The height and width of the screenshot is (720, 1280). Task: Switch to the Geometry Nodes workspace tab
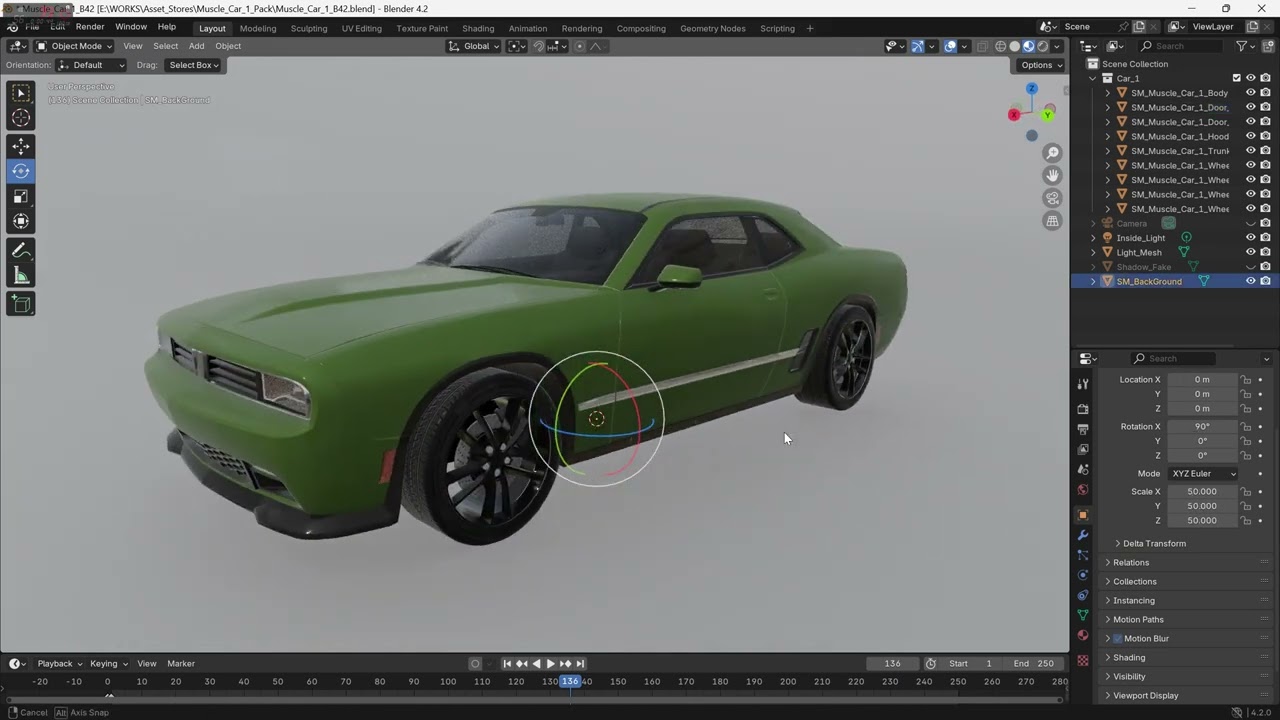tap(713, 28)
